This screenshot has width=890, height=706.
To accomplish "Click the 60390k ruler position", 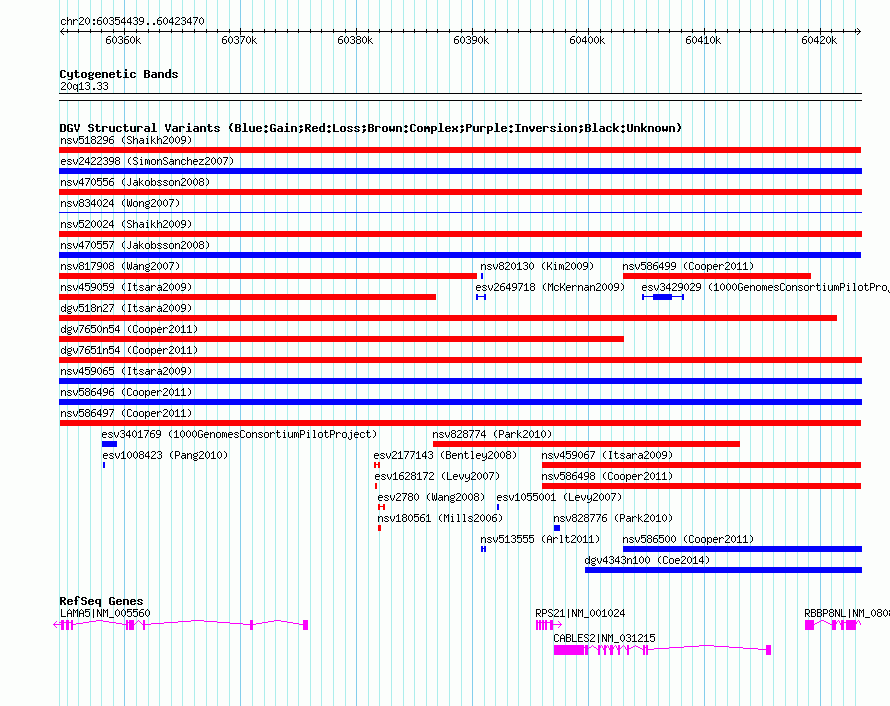I will [471, 40].
